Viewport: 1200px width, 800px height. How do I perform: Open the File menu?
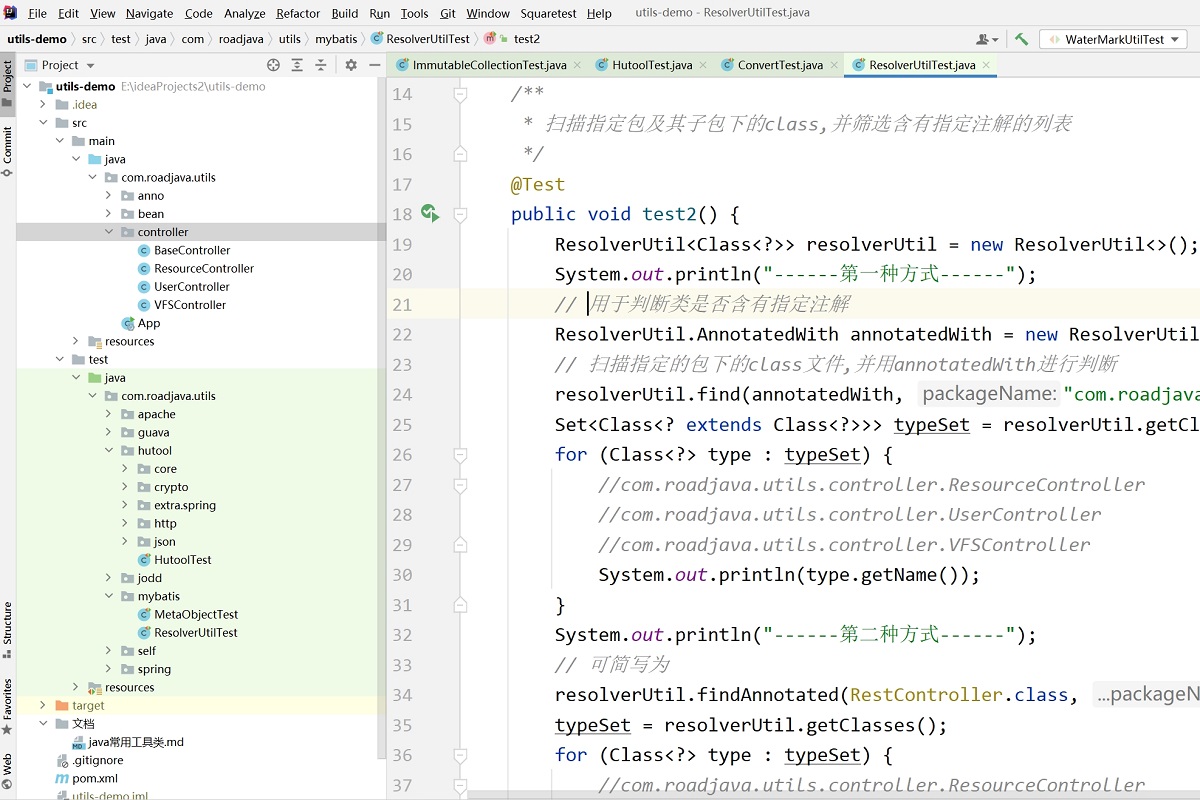[37, 13]
